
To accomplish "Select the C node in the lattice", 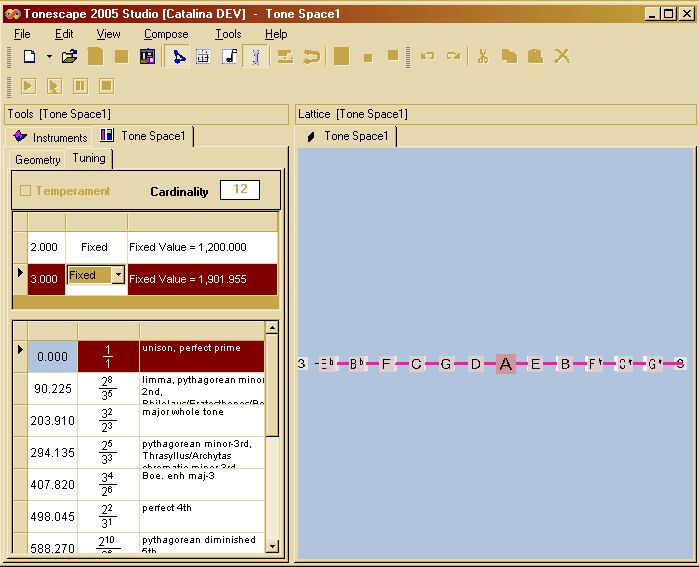I will click(416, 364).
